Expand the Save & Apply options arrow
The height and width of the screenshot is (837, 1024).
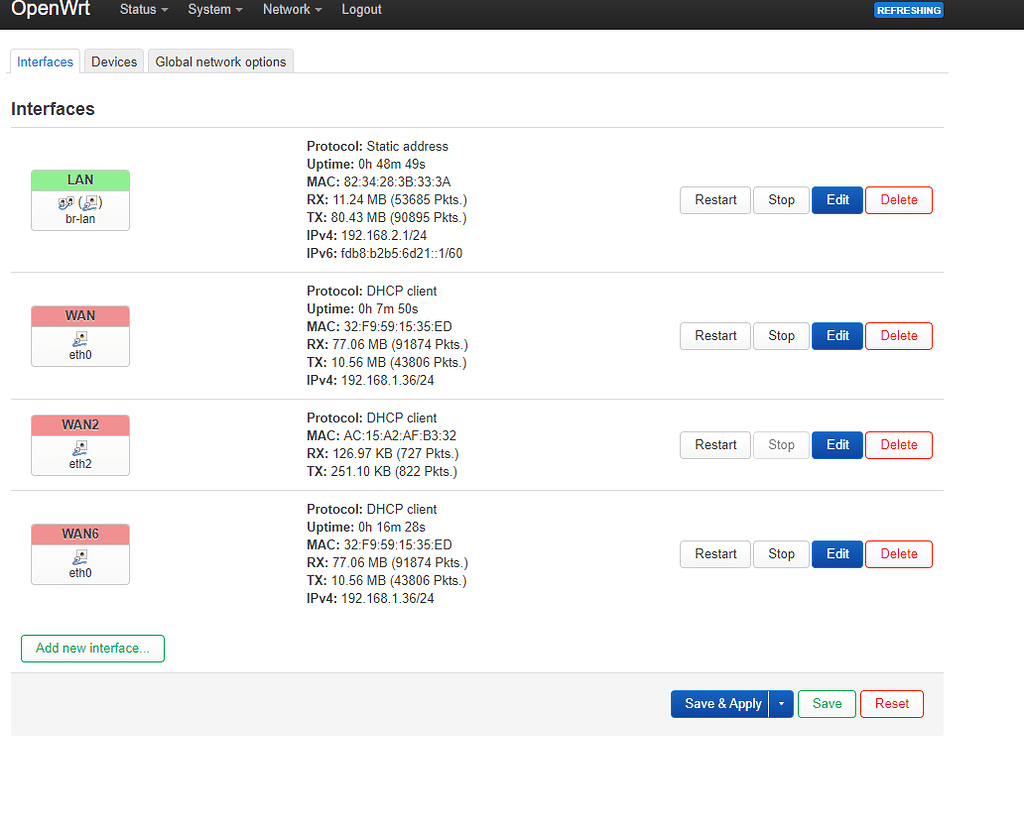click(782, 704)
